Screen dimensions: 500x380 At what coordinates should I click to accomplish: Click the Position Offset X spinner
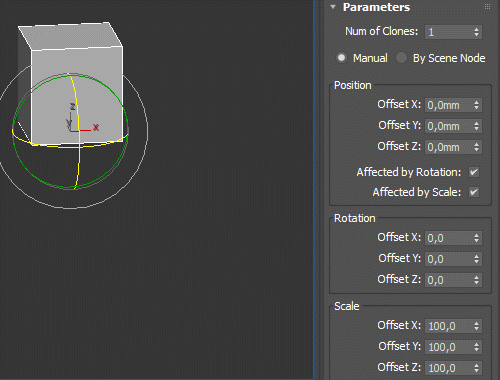[477, 105]
